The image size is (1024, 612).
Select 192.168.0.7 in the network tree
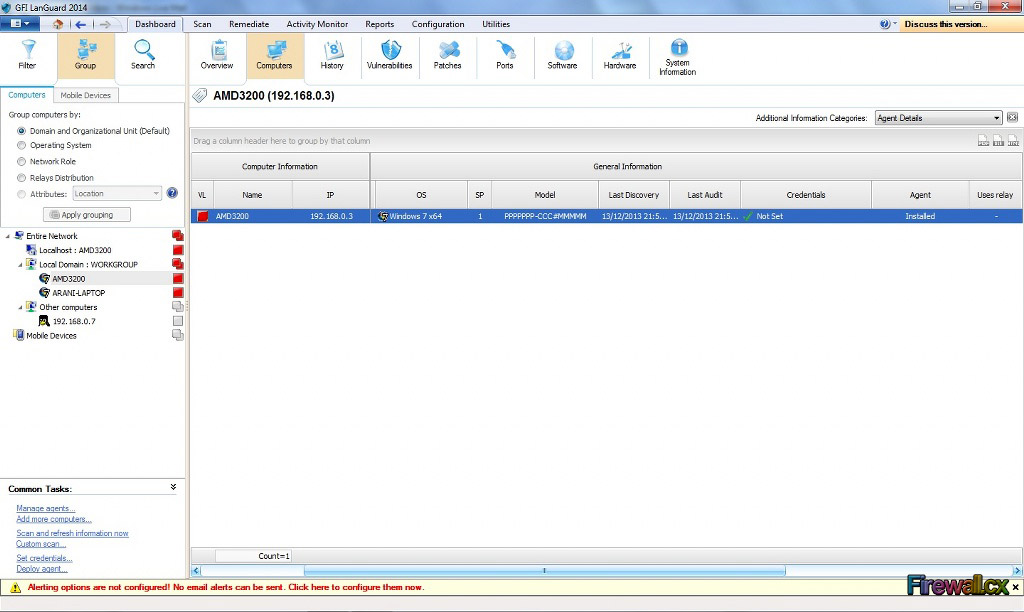pos(74,321)
